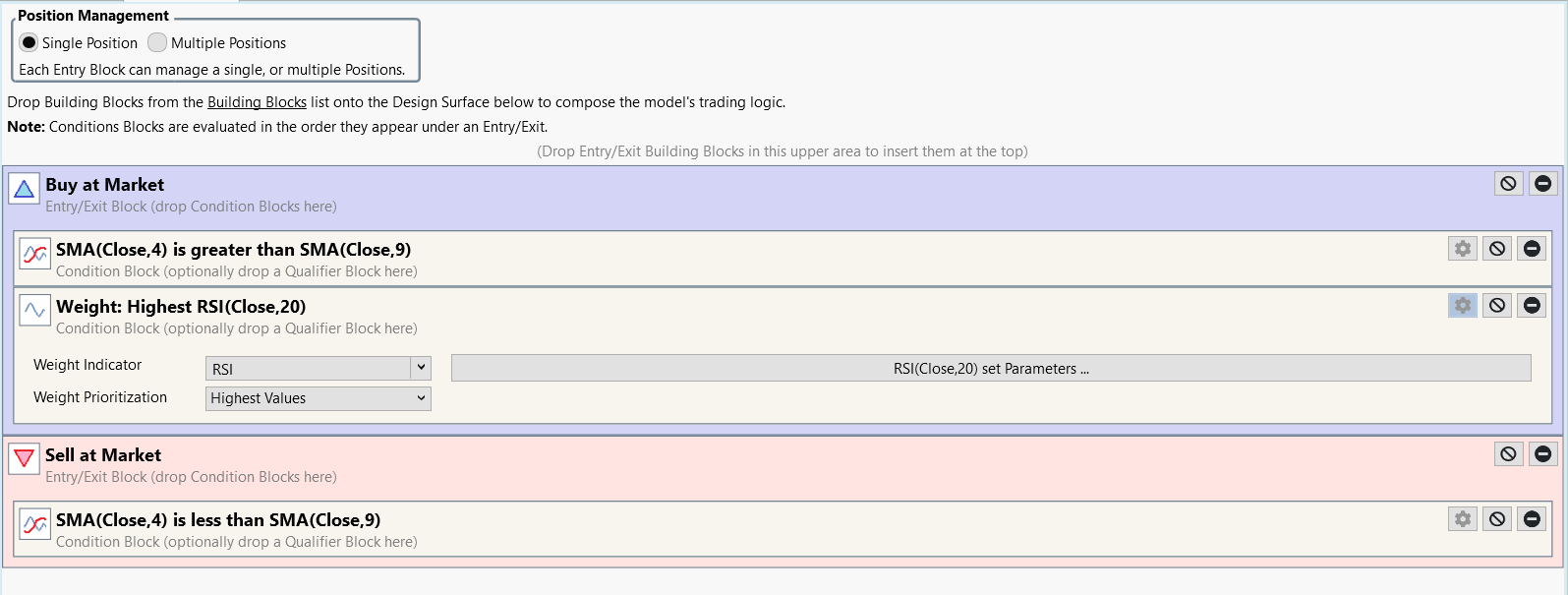Toggle settings gear of Weight RSI block
This screenshot has width=1568, height=595.
(x=1463, y=306)
